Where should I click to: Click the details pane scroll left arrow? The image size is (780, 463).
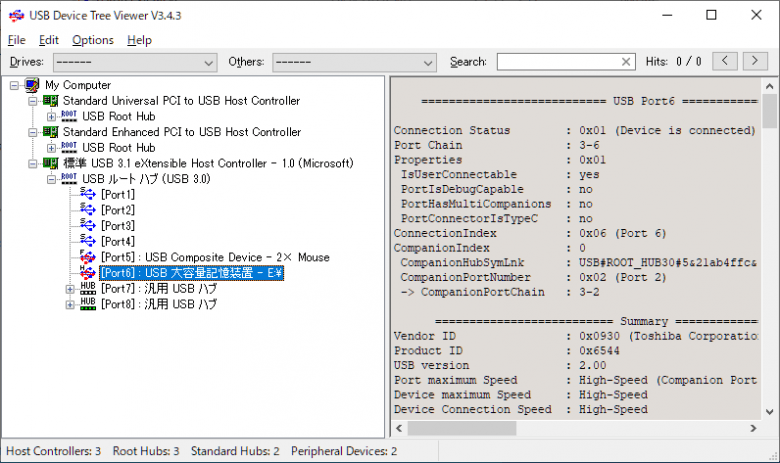[399, 428]
